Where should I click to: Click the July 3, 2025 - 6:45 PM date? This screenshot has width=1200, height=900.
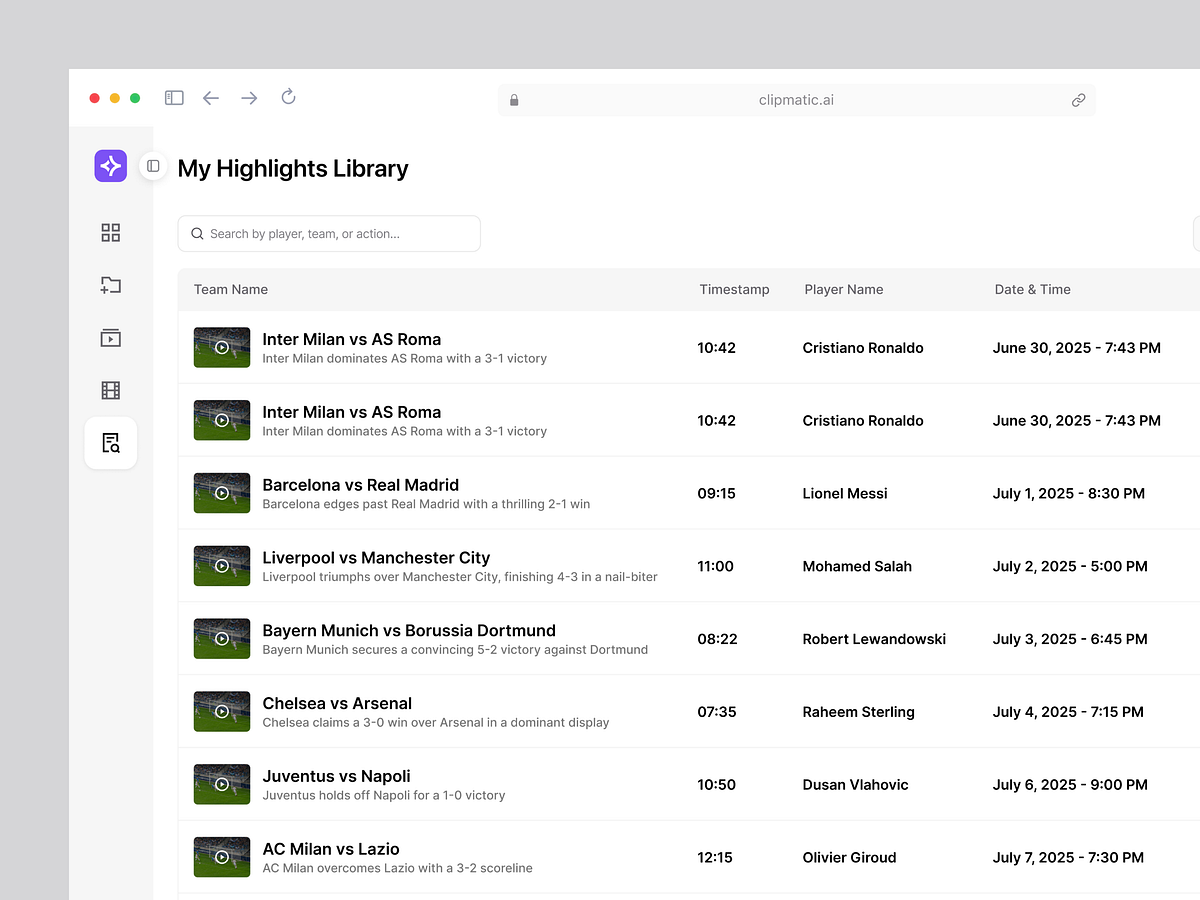coord(1070,639)
